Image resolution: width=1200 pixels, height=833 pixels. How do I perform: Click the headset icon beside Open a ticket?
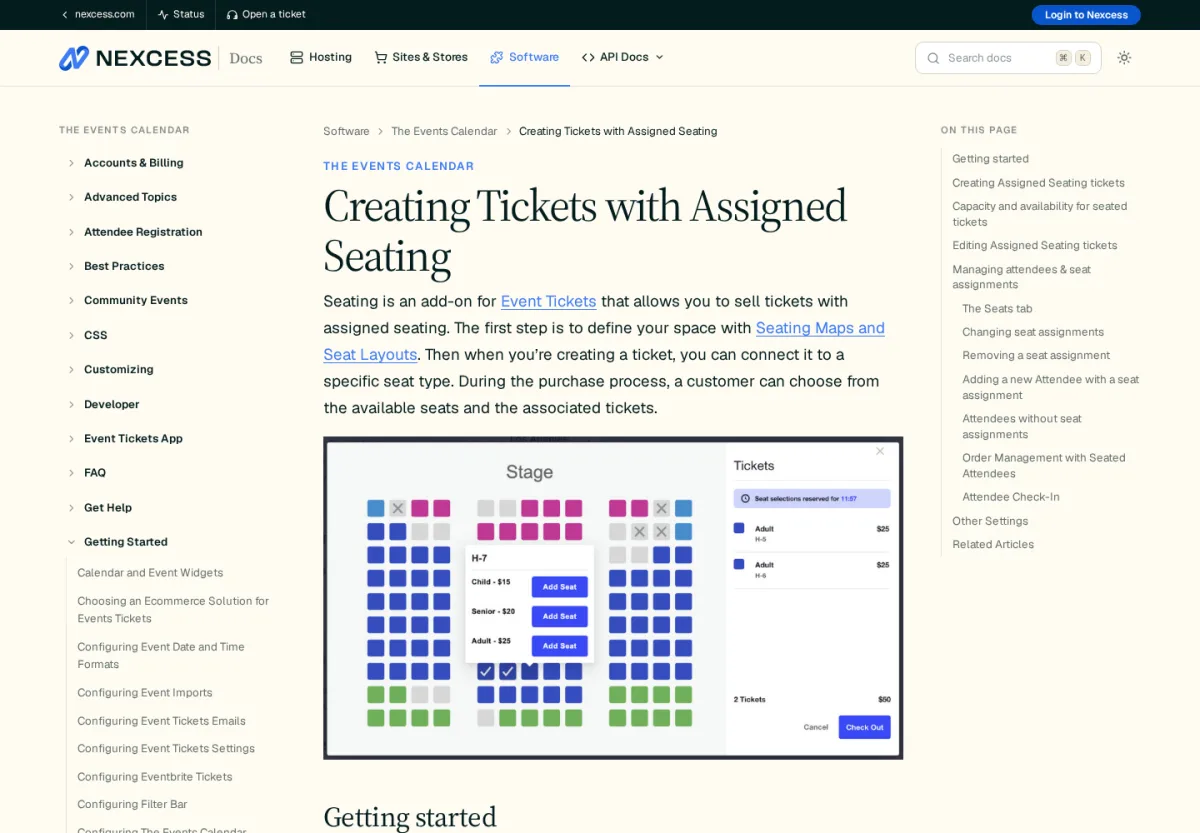(x=232, y=15)
